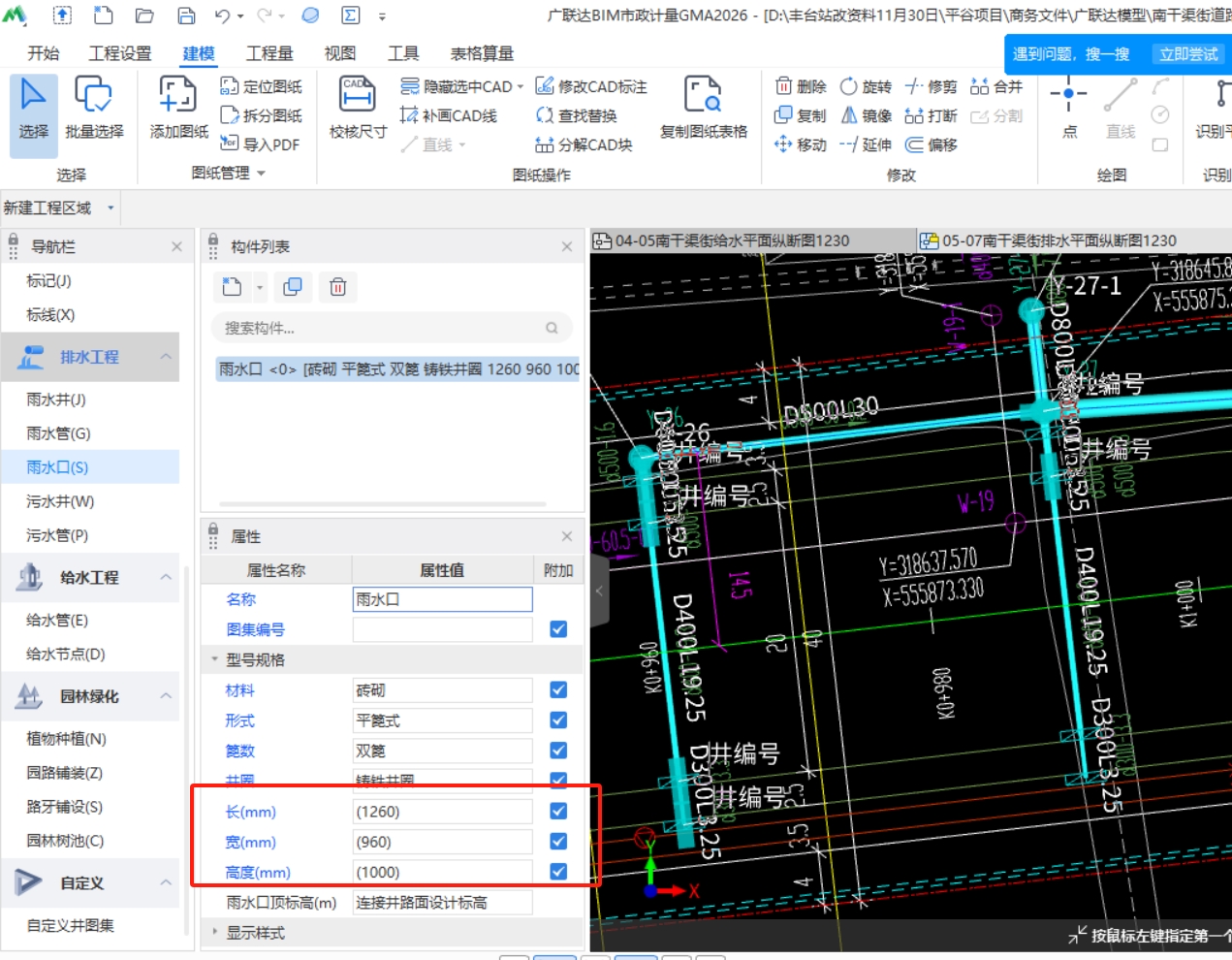Viewport: 1232px width, 960px height.
Task: Toggle the 高度(mm) 附加 checkbox
Action: [558, 871]
